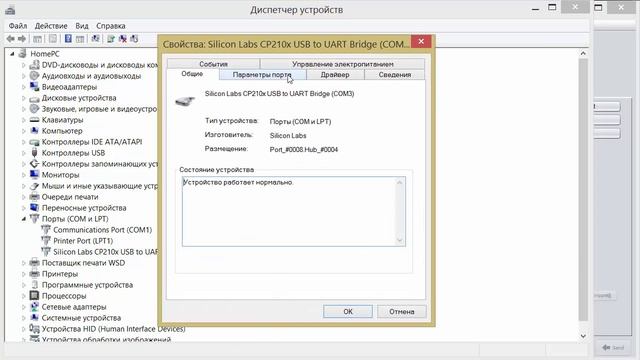This screenshot has width=640, height=360.
Task: Collapse the Порты (COM и LPT) node
Action: click(x=24, y=219)
